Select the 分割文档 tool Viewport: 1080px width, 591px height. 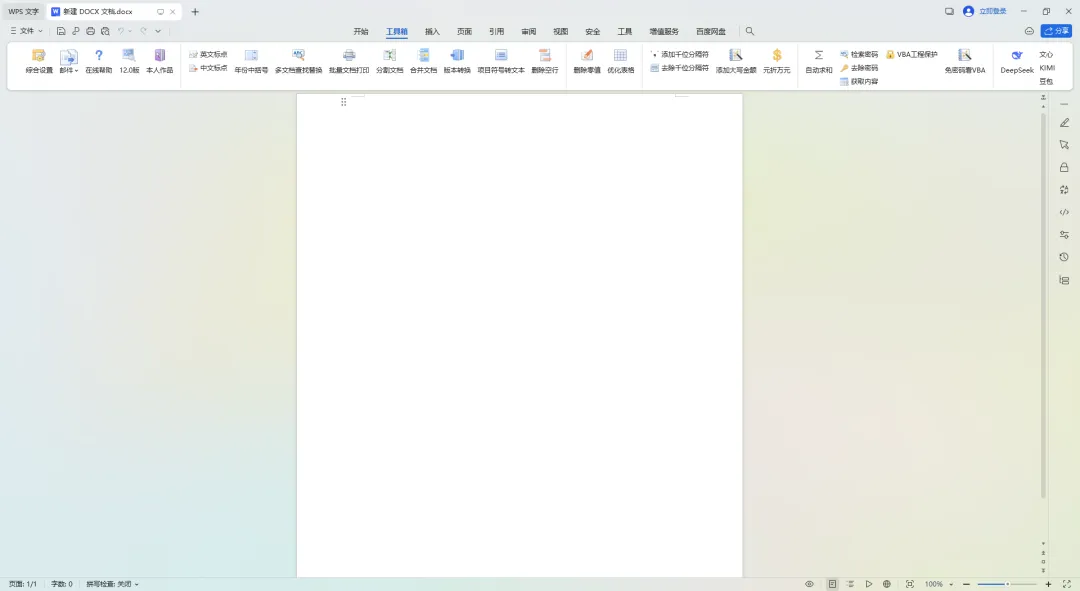point(389,61)
